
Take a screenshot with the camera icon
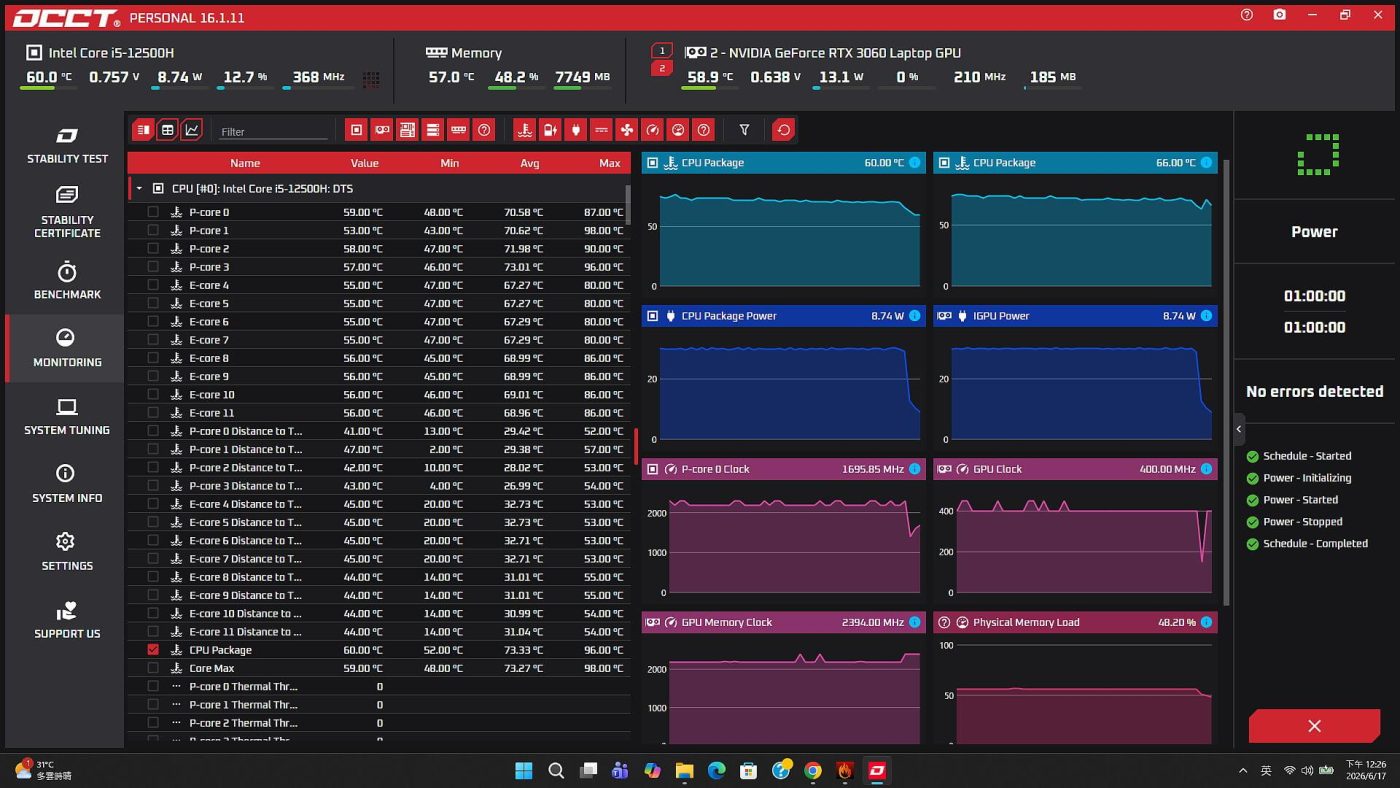[1280, 15]
